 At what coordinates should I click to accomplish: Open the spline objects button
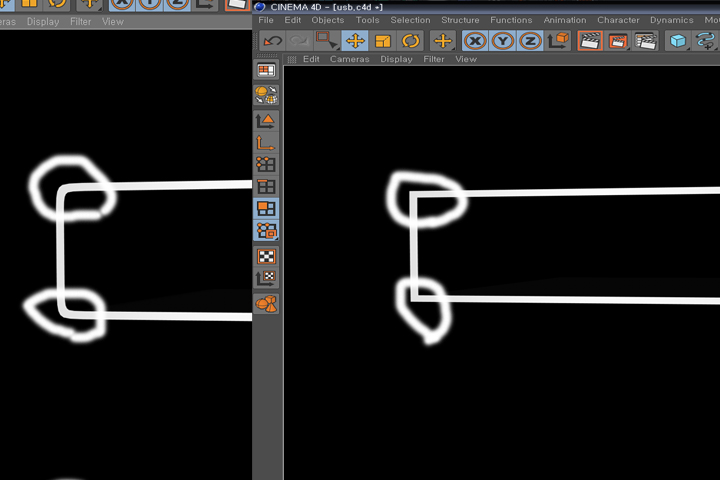click(705, 41)
